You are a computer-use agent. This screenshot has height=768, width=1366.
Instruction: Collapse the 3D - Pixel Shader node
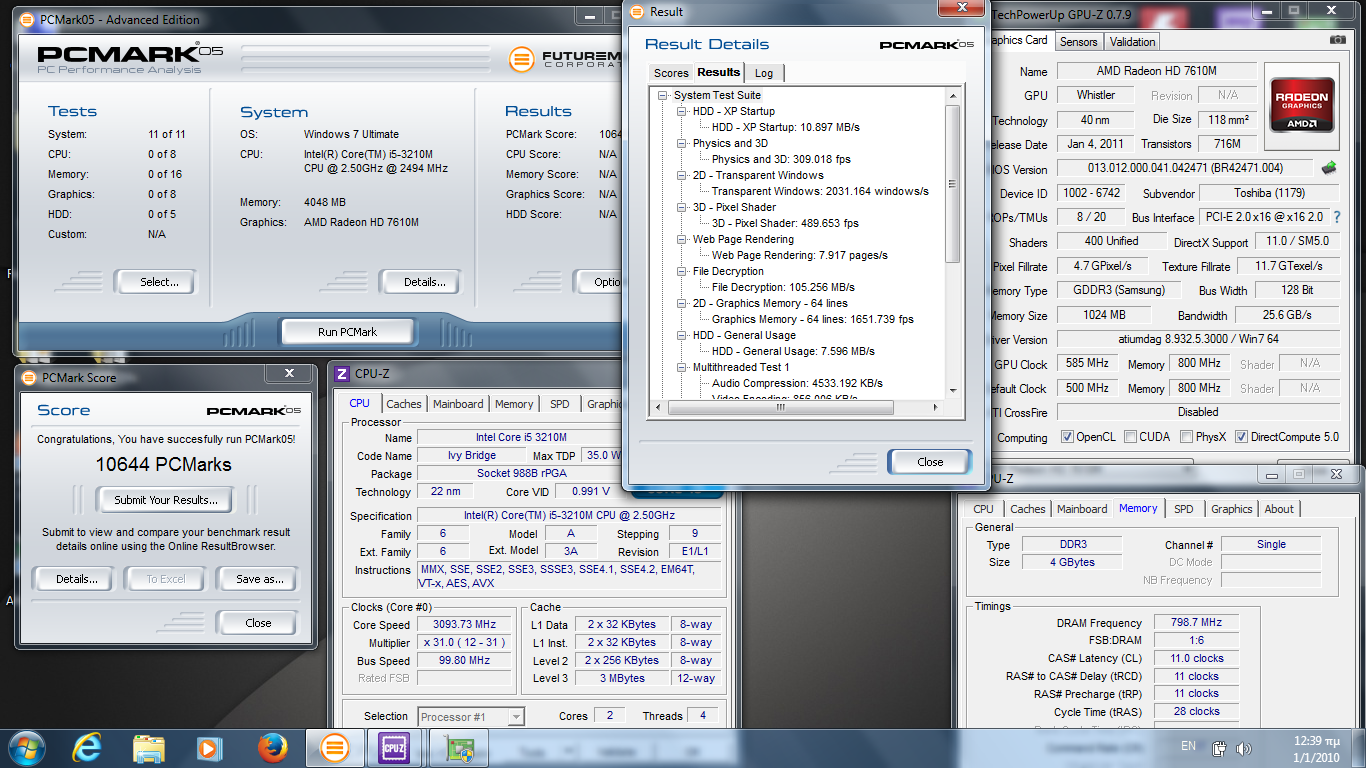(x=682, y=207)
